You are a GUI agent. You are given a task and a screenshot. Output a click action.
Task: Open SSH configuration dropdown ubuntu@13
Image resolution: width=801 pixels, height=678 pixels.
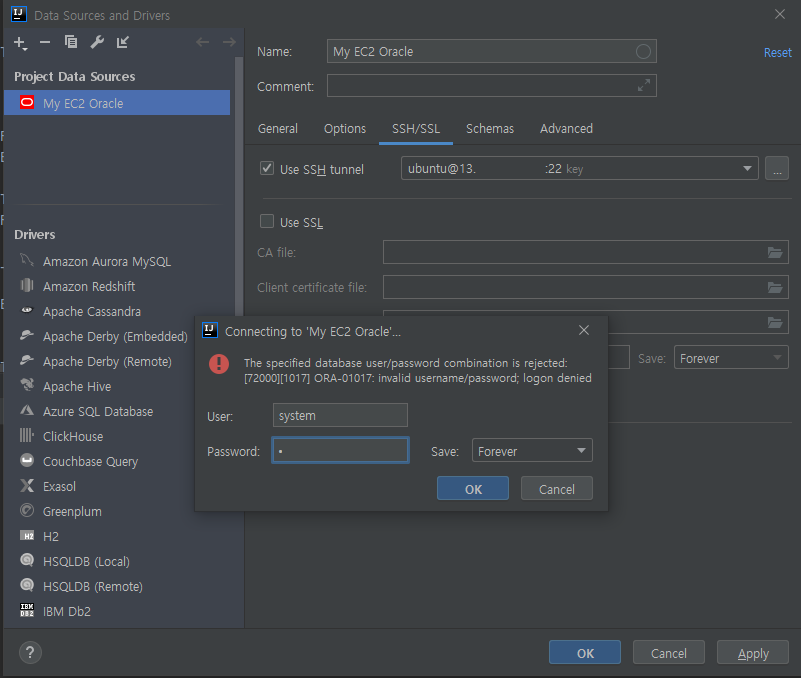[579, 169]
